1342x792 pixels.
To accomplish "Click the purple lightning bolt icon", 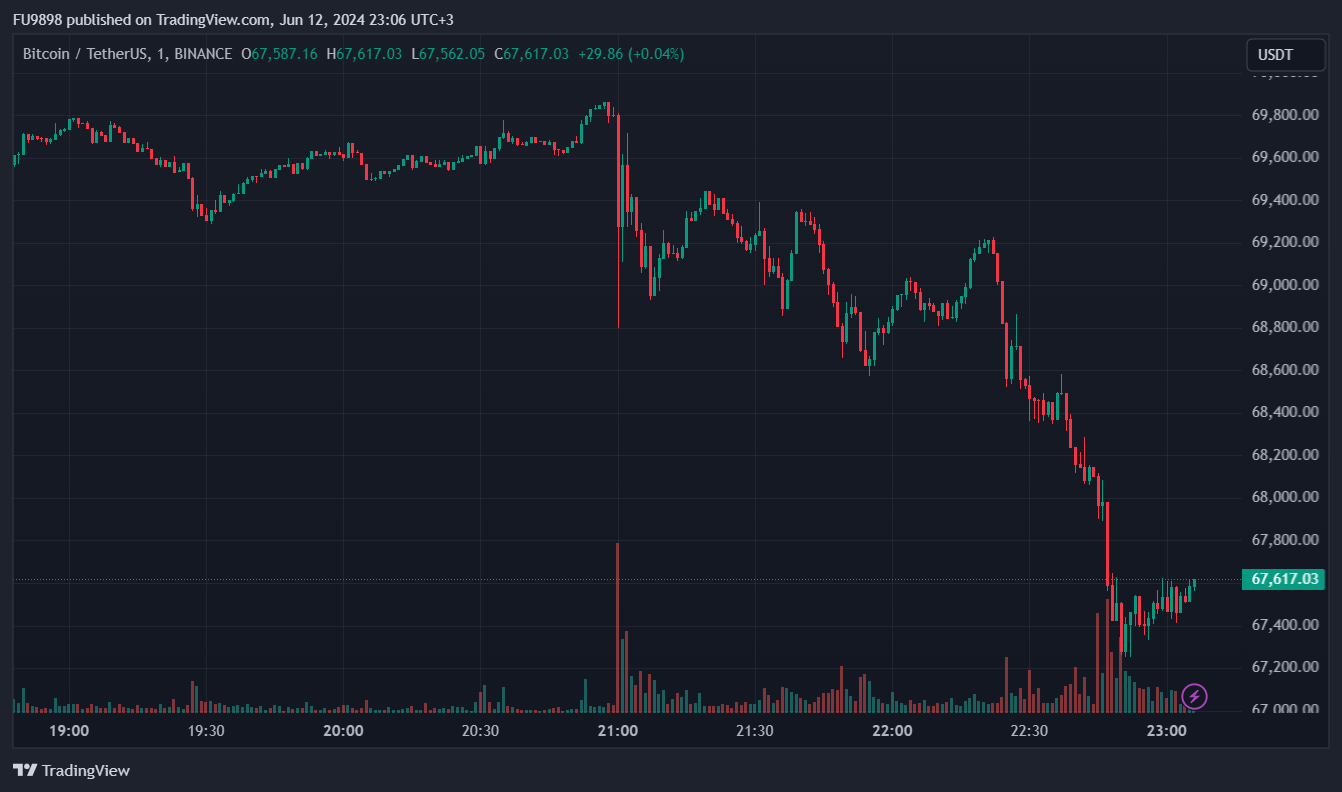I will pos(1194,696).
